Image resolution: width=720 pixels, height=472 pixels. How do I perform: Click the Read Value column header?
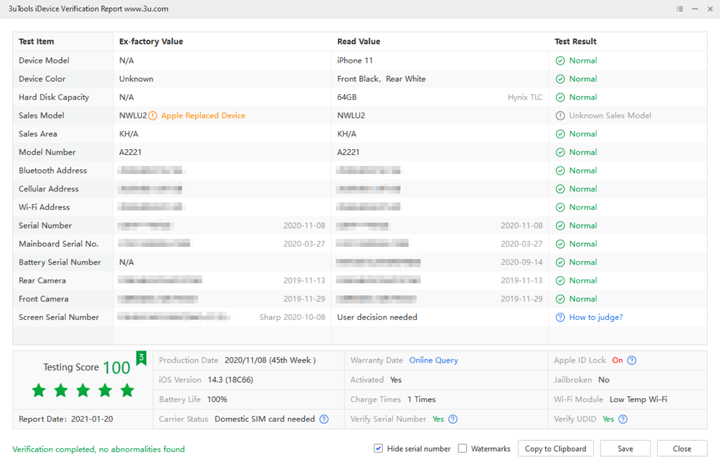click(359, 41)
